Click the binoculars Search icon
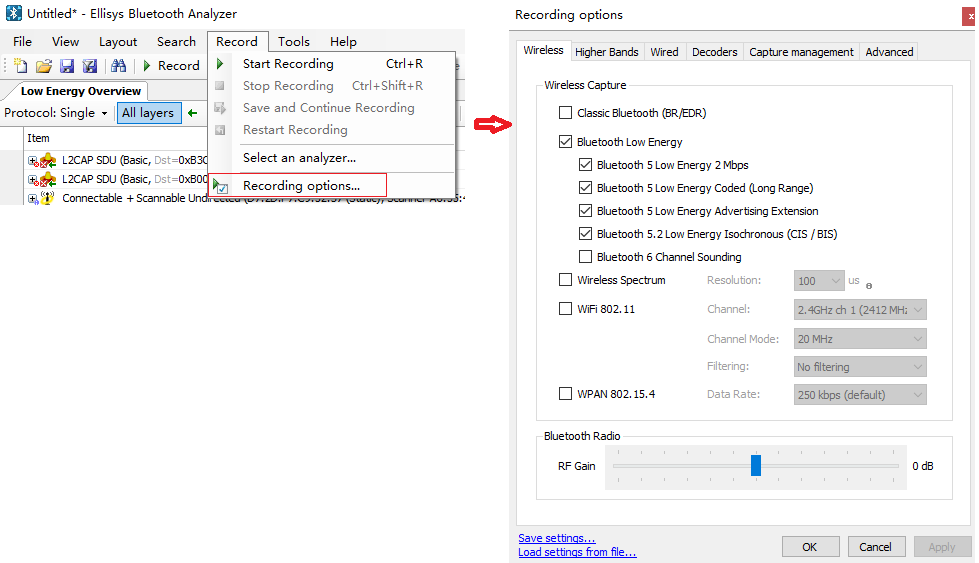 point(119,66)
